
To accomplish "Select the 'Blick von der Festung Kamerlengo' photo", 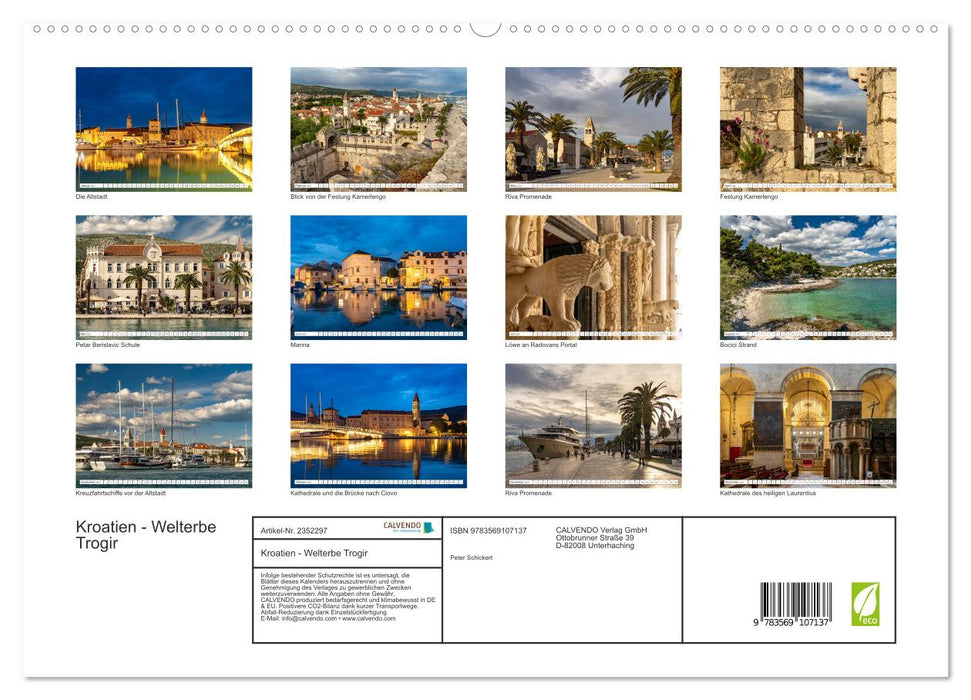I will point(378,129).
